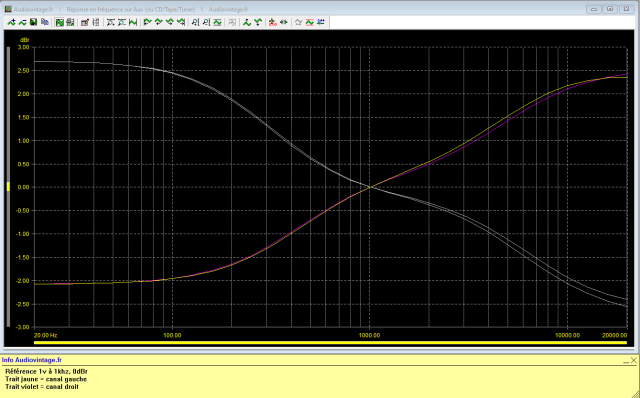Click the green vertical-bars cursor icon
The height and width of the screenshot is (398, 640).
pos(133,22)
